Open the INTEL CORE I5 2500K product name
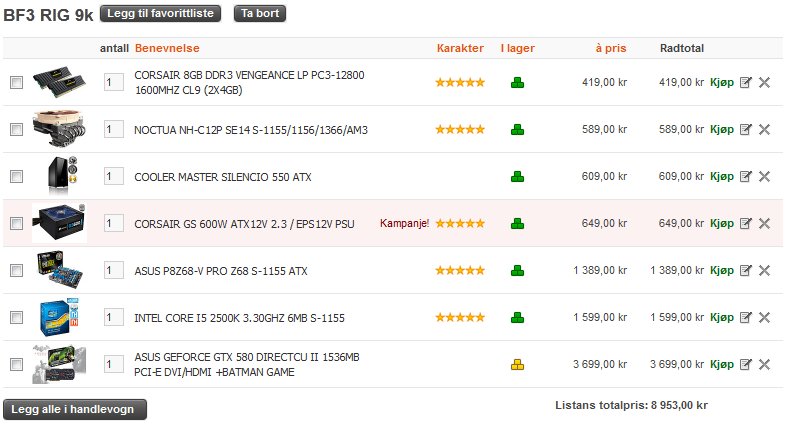The width and height of the screenshot is (791, 434). pos(239,318)
